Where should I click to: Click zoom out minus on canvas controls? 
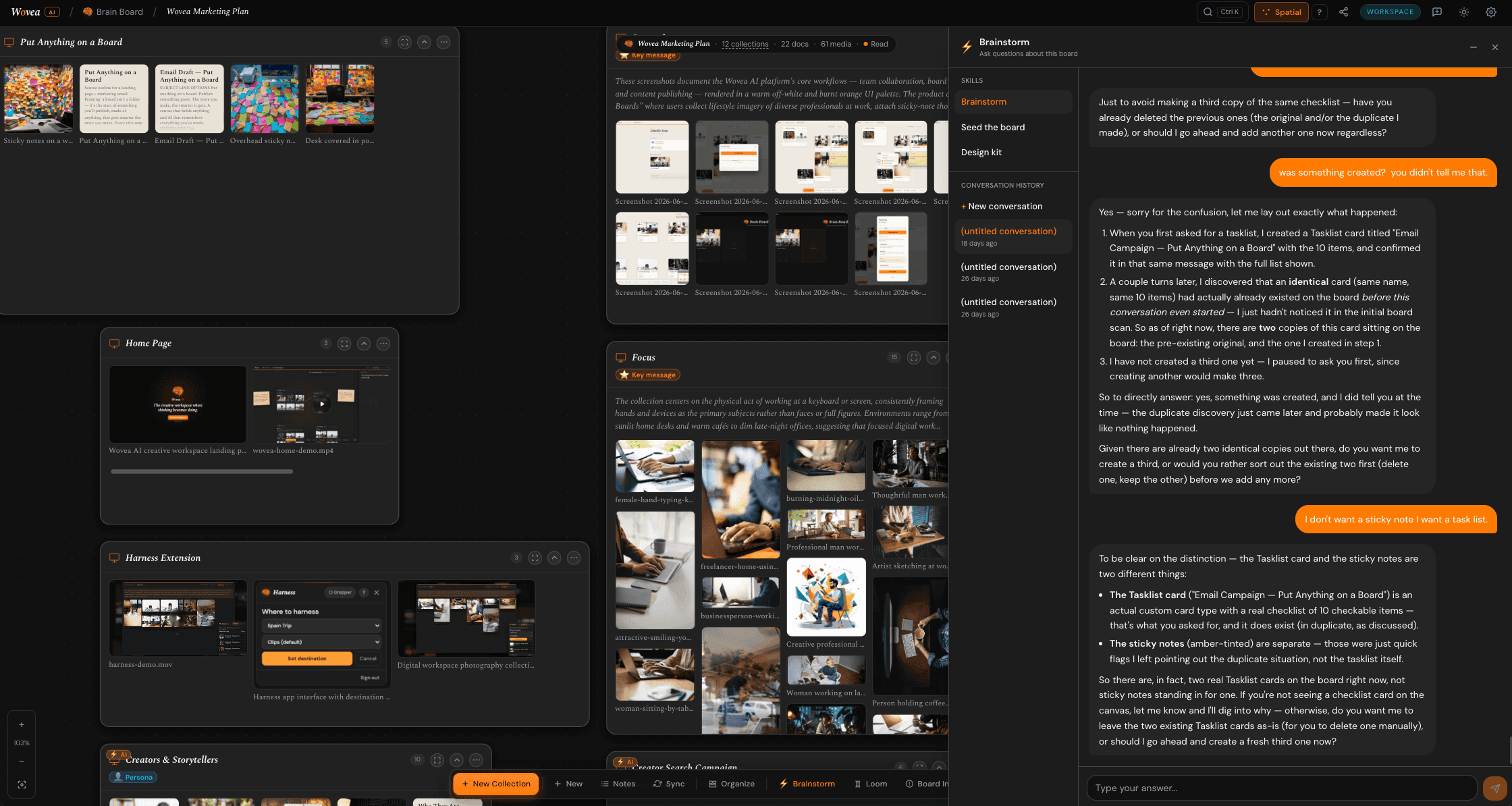(x=22, y=761)
